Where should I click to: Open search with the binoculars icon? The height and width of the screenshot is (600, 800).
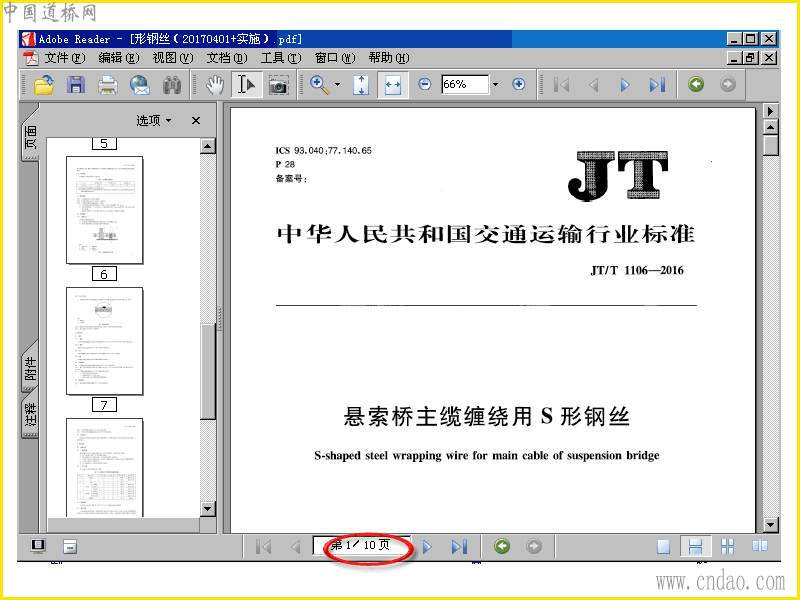(172, 85)
